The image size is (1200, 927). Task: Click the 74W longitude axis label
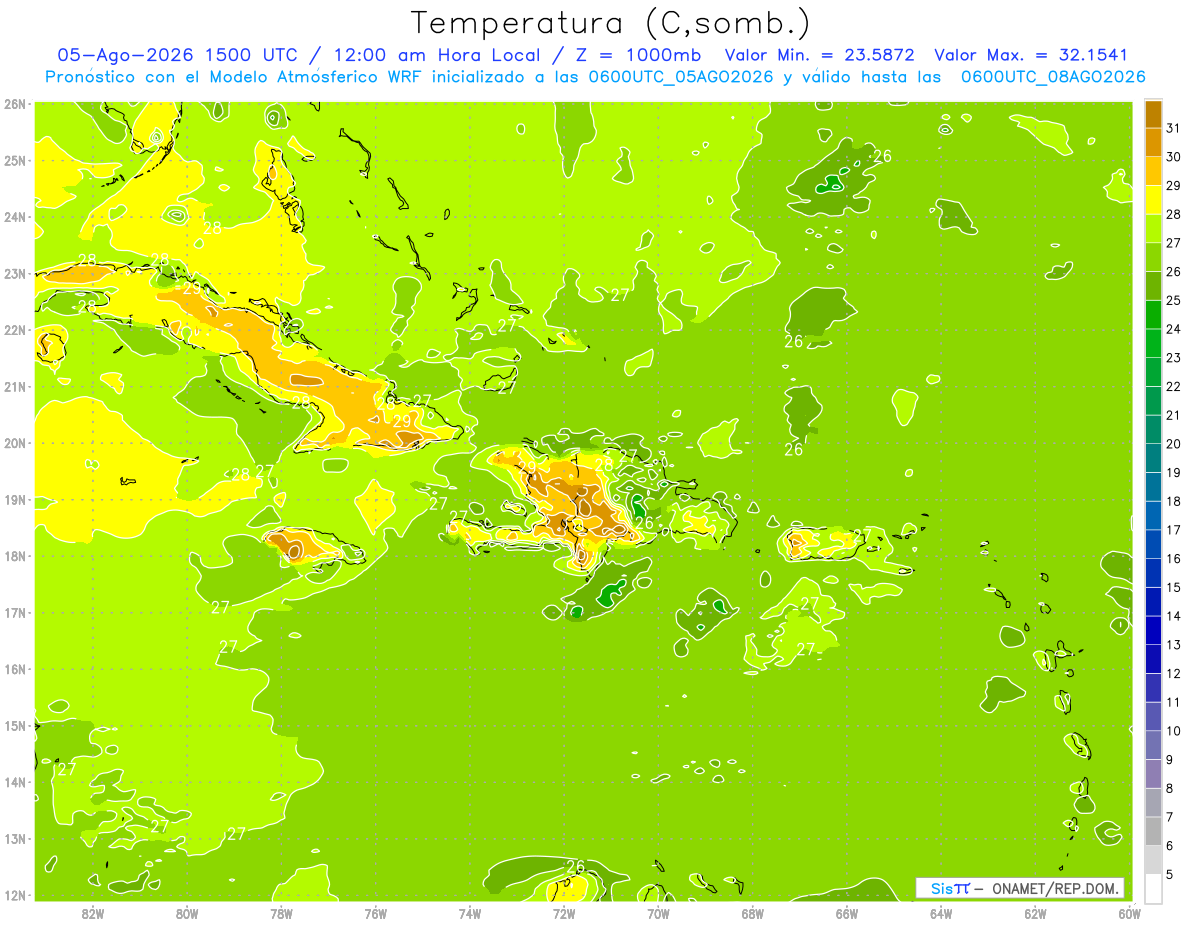470,913
